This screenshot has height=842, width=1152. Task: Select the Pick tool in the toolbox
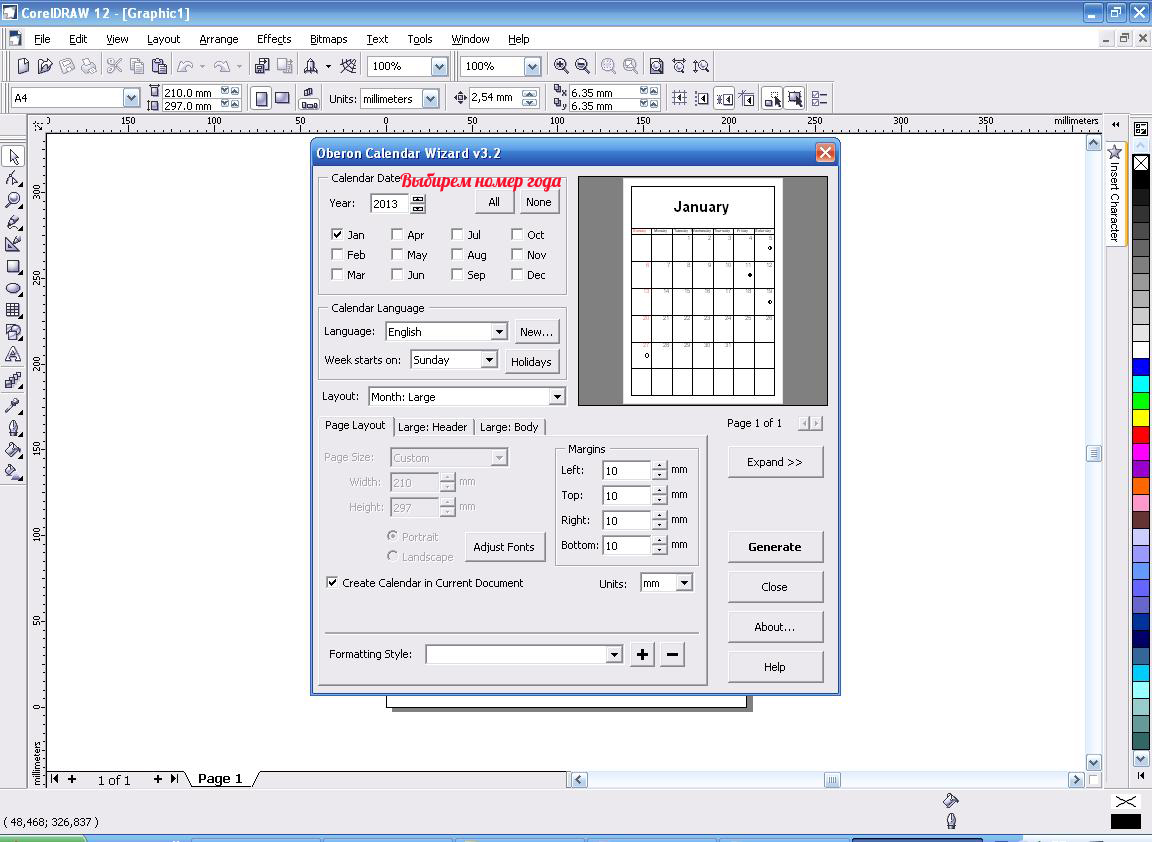coord(13,156)
